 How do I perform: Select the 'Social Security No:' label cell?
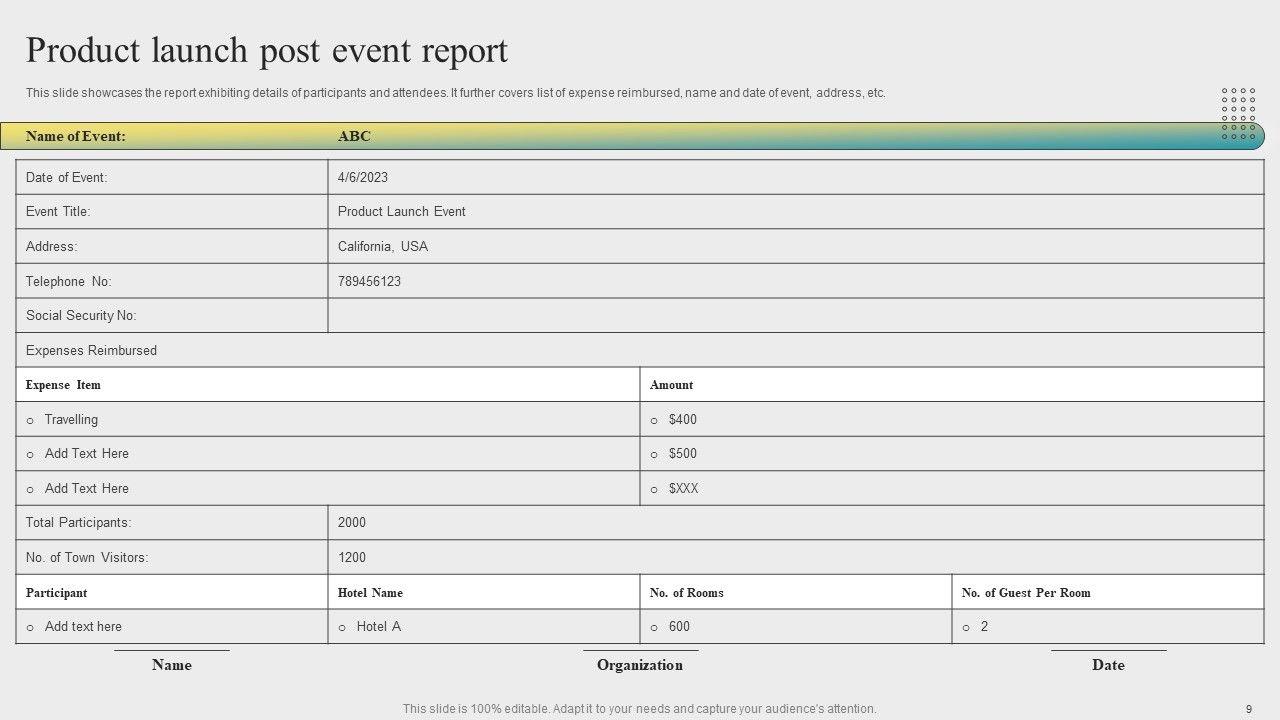coord(172,315)
